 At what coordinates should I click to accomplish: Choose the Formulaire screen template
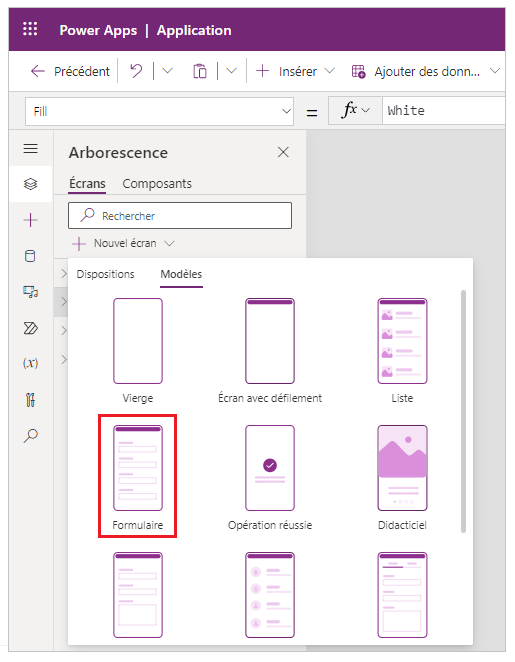(x=138, y=478)
